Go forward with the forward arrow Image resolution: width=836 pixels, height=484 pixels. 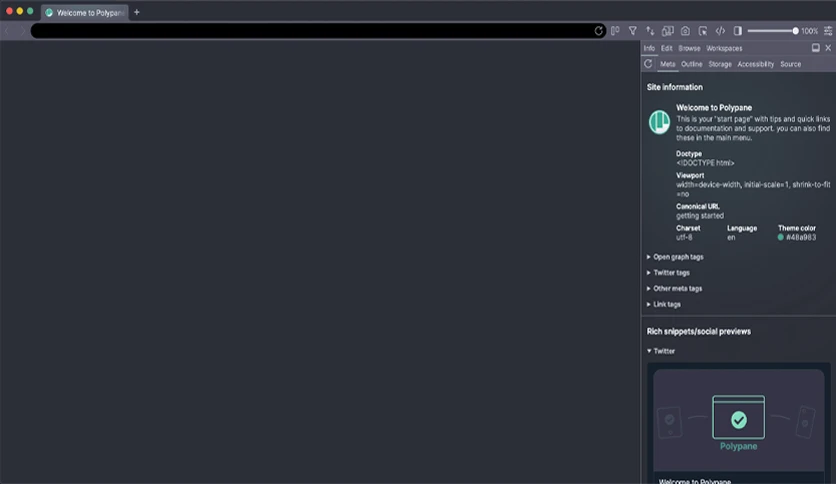click(22, 31)
